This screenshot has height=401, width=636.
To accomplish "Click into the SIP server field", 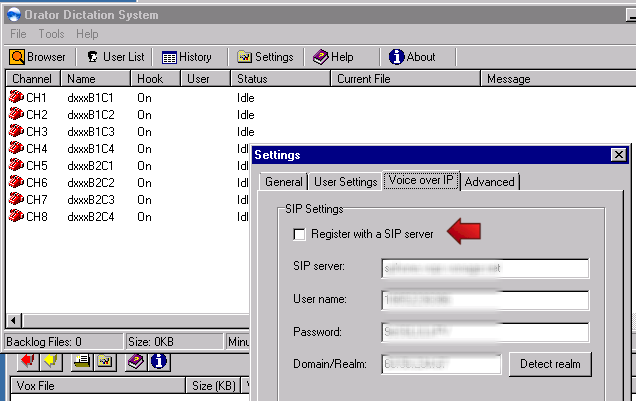I will (485, 268).
